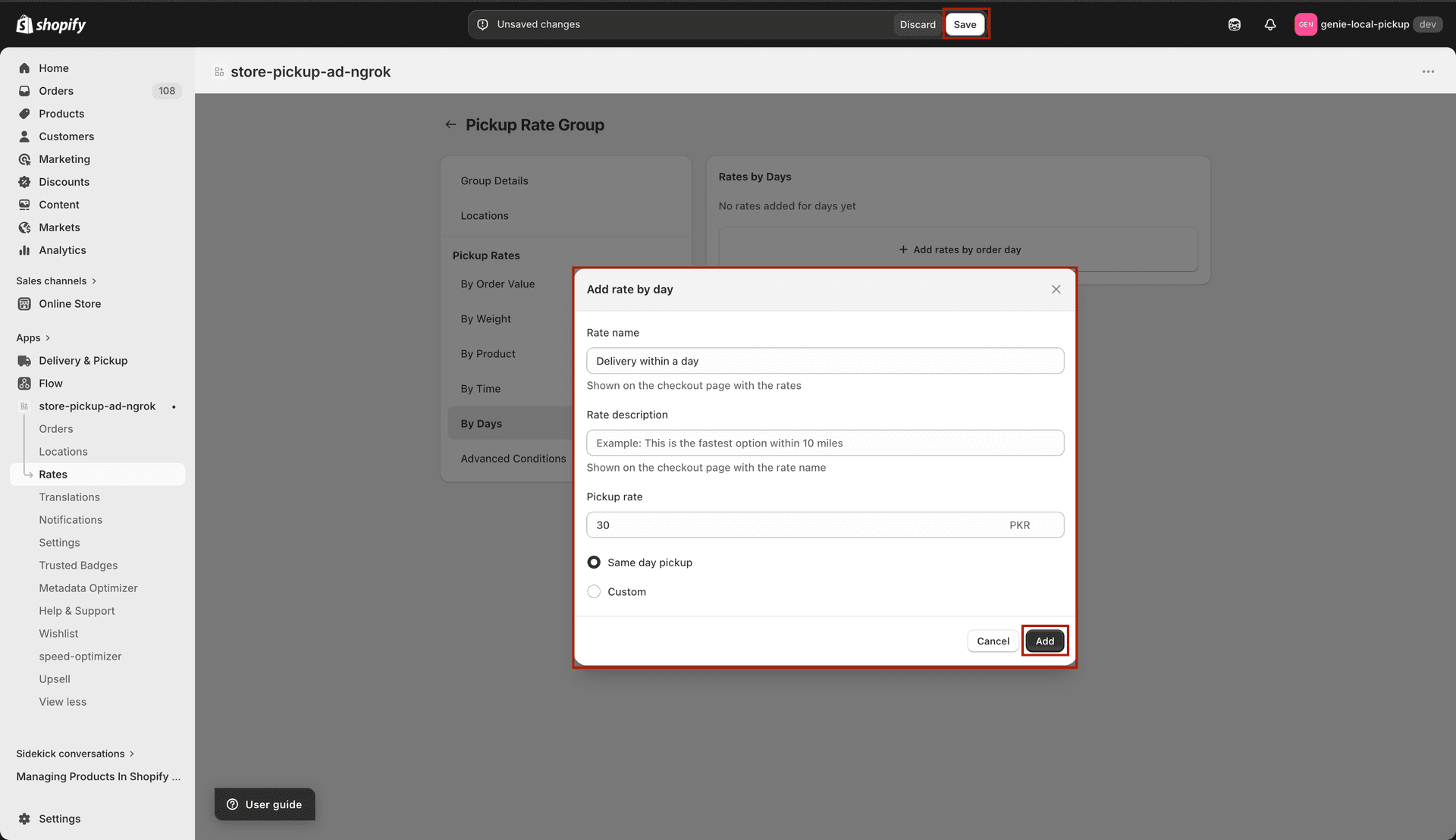Image resolution: width=1456 pixels, height=840 pixels.
Task: Focus the Rate description field
Action: [825, 443]
